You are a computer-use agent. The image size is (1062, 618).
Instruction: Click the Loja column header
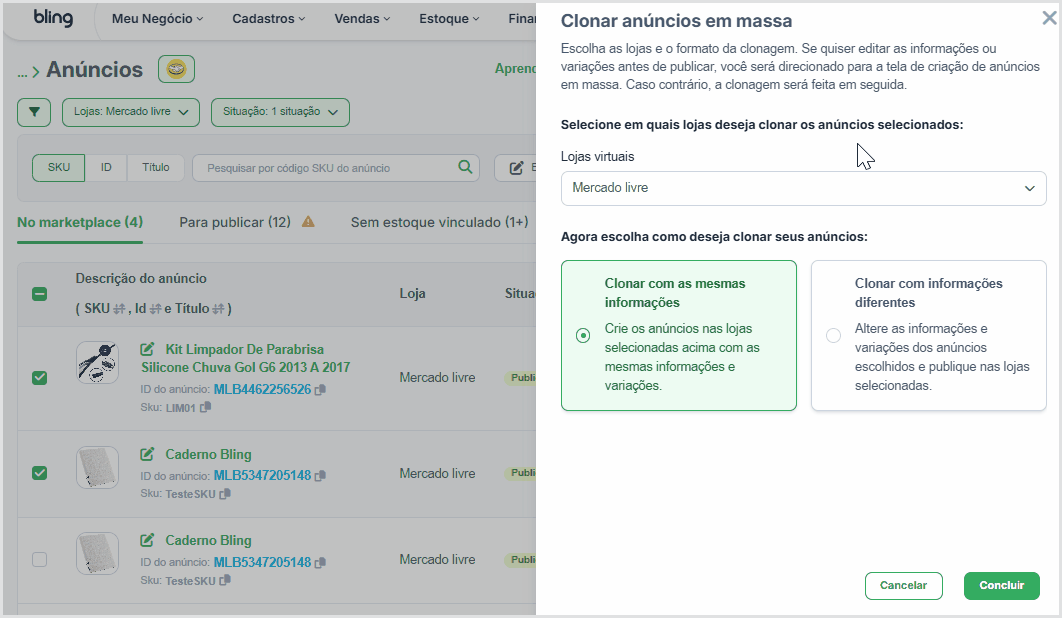(412, 293)
